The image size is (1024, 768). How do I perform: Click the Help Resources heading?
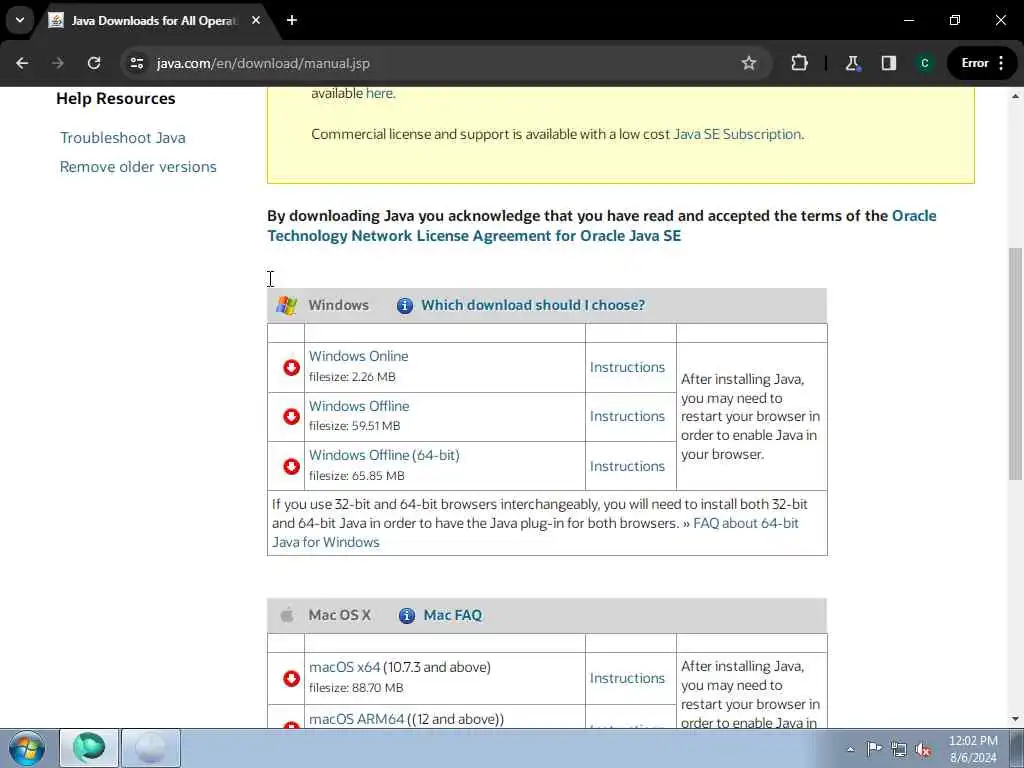pos(116,99)
